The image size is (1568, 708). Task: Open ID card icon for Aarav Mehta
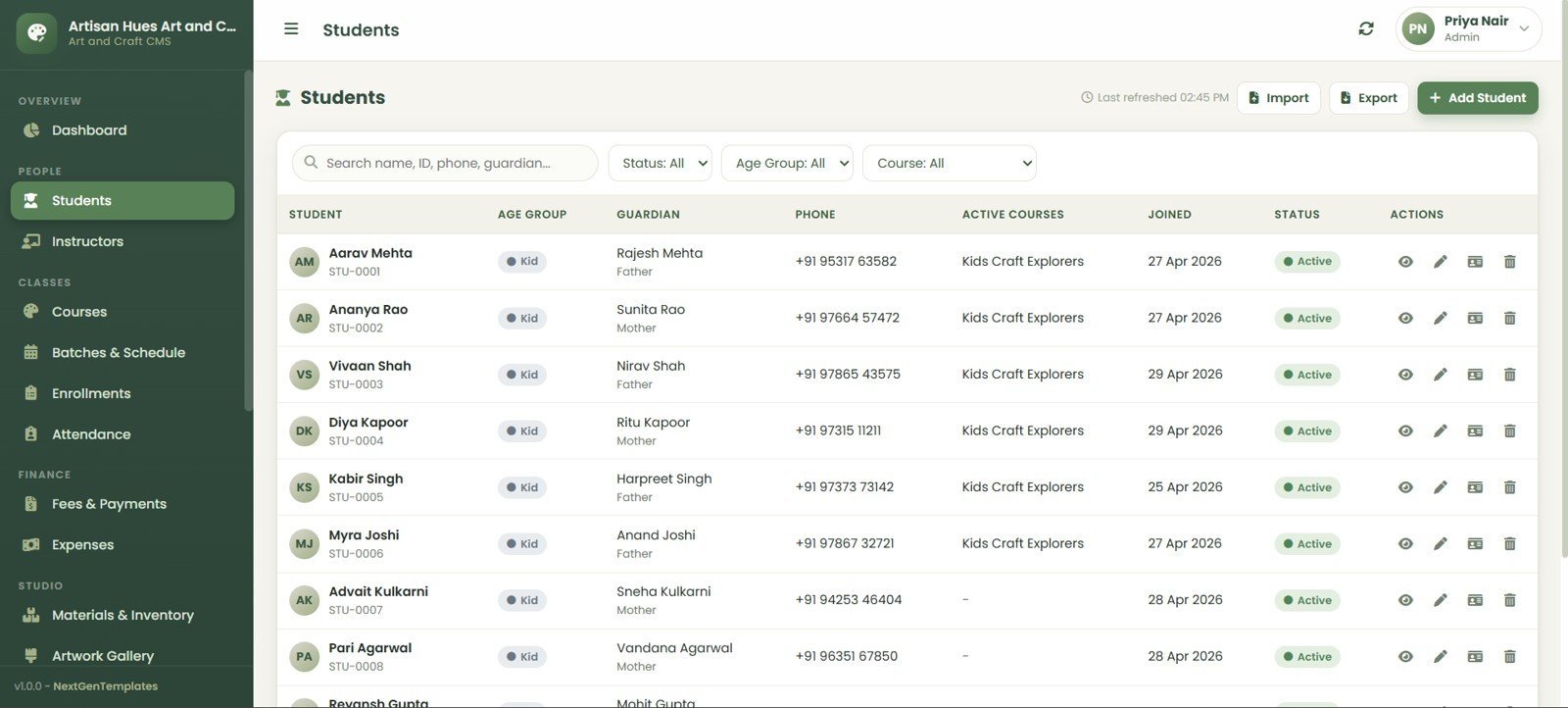(1475, 262)
